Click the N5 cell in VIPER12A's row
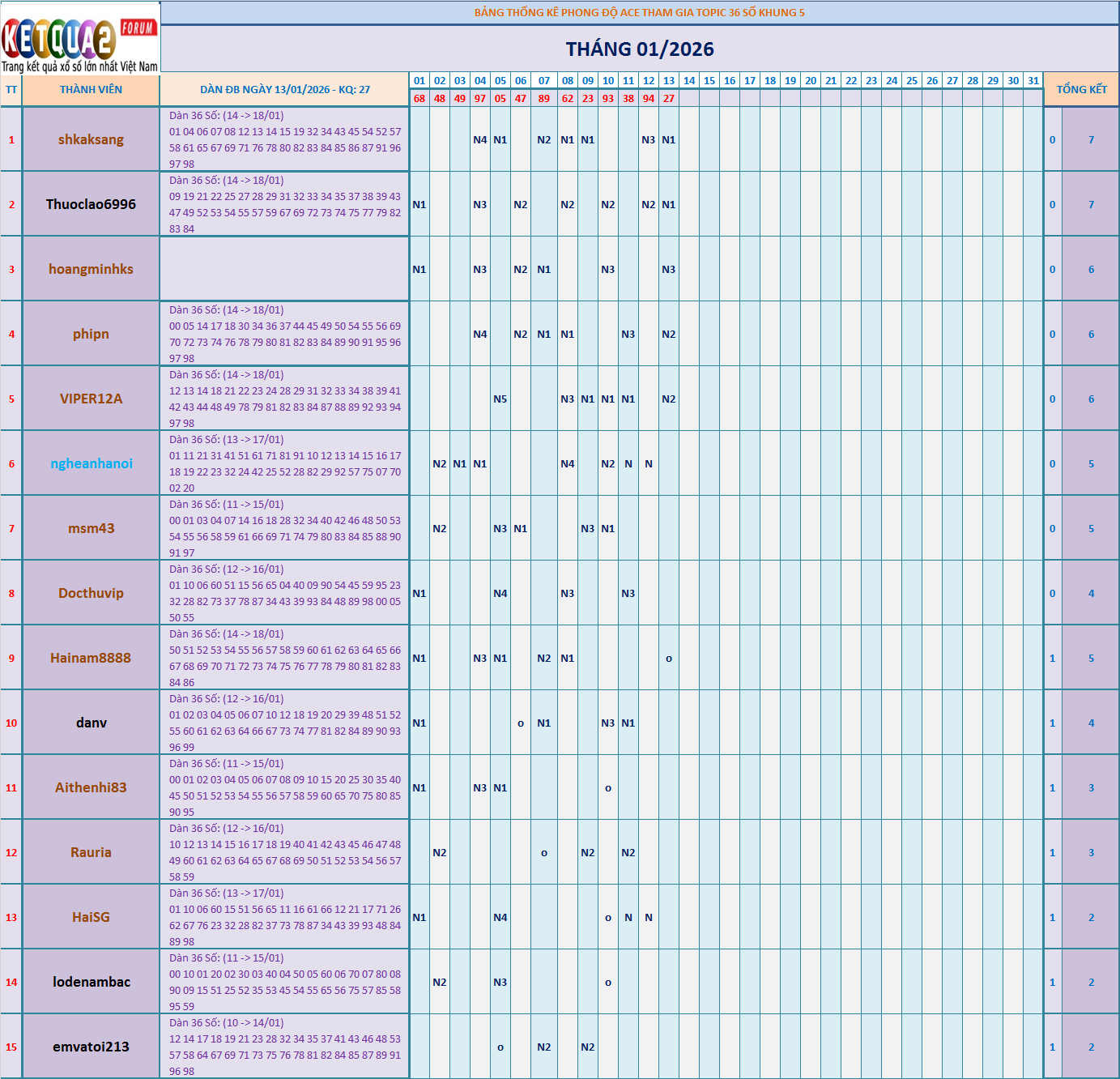Image resolution: width=1120 pixels, height=1079 pixels. click(500, 399)
